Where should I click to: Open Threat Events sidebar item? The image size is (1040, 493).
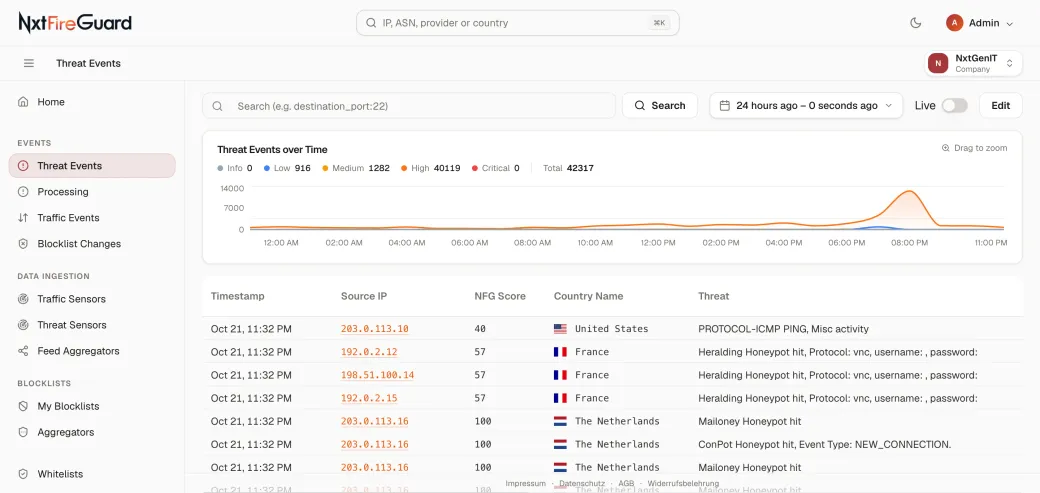coord(92,166)
